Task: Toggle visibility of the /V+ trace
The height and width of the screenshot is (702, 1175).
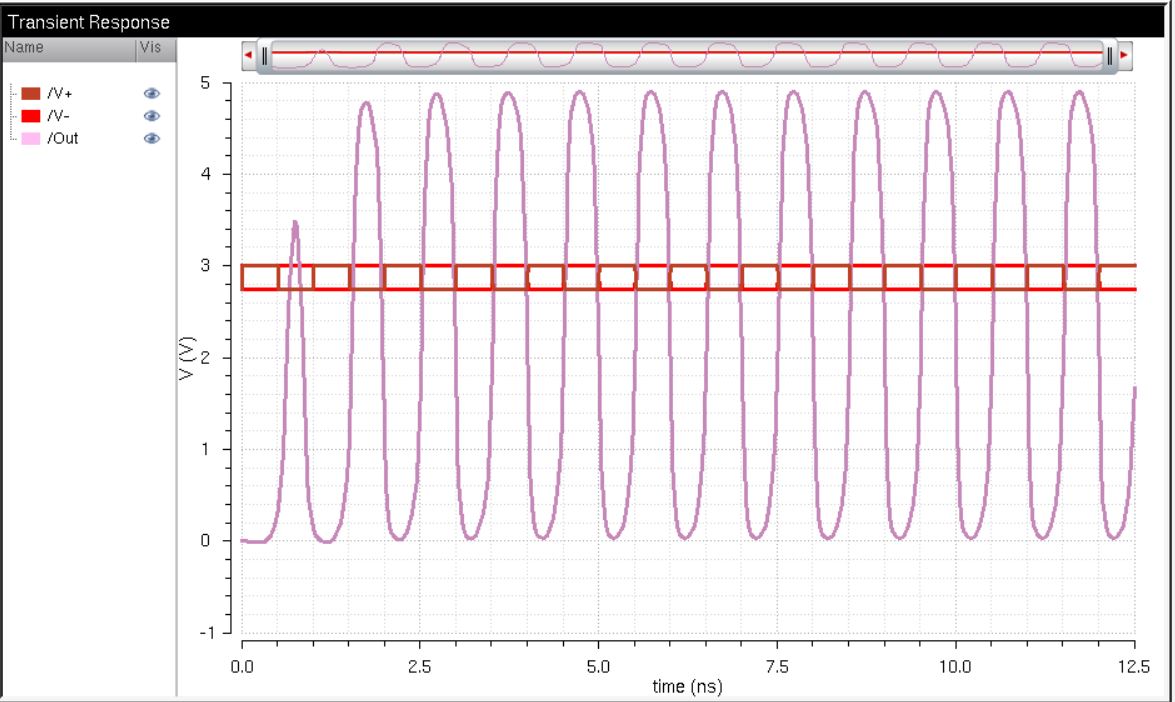Action: [x=151, y=94]
